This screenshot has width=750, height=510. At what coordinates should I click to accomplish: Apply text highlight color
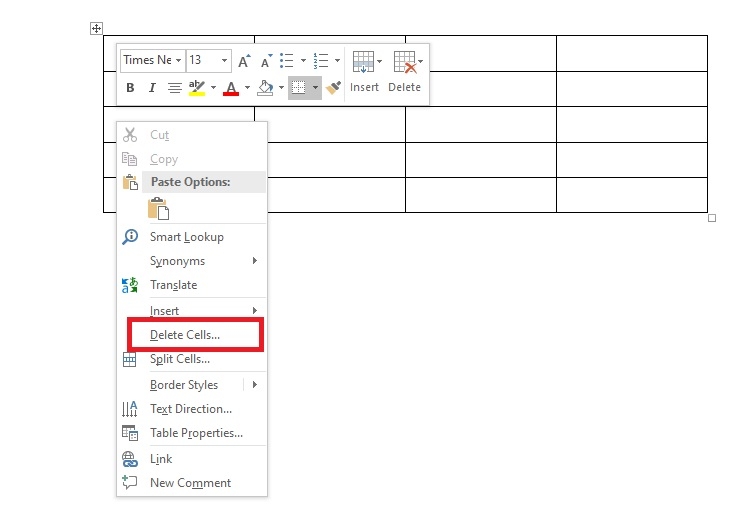click(x=197, y=88)
